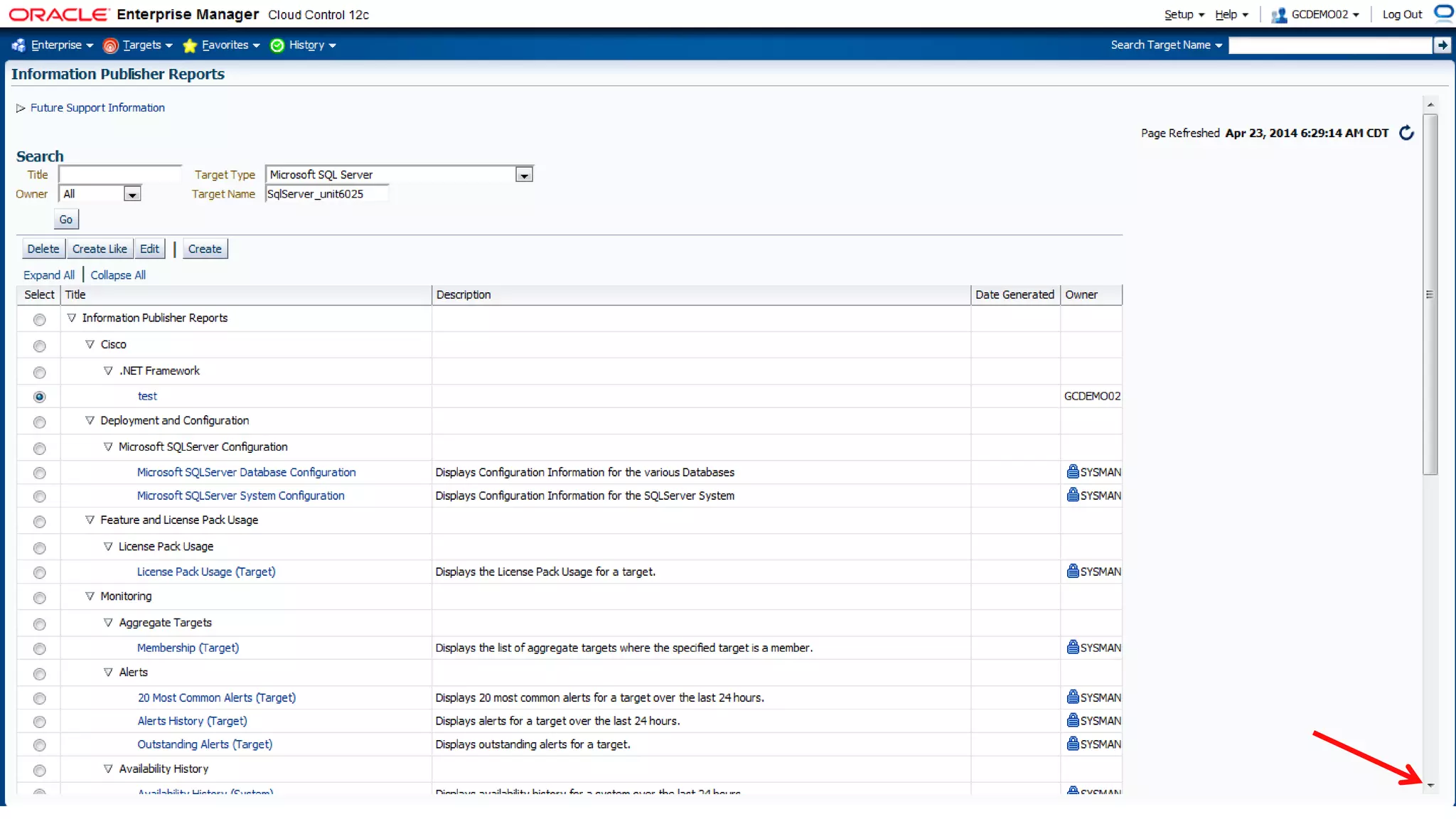Open the Enterprise menu
Image resolution: width=1456 pixels, height=819 pixels.
tap(62, 45)
